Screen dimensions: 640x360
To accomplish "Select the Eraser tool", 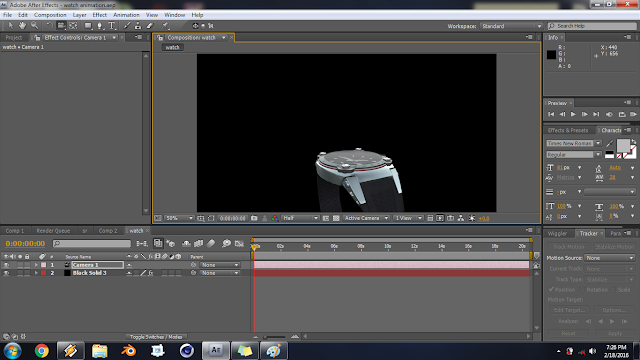I will 150,26.
